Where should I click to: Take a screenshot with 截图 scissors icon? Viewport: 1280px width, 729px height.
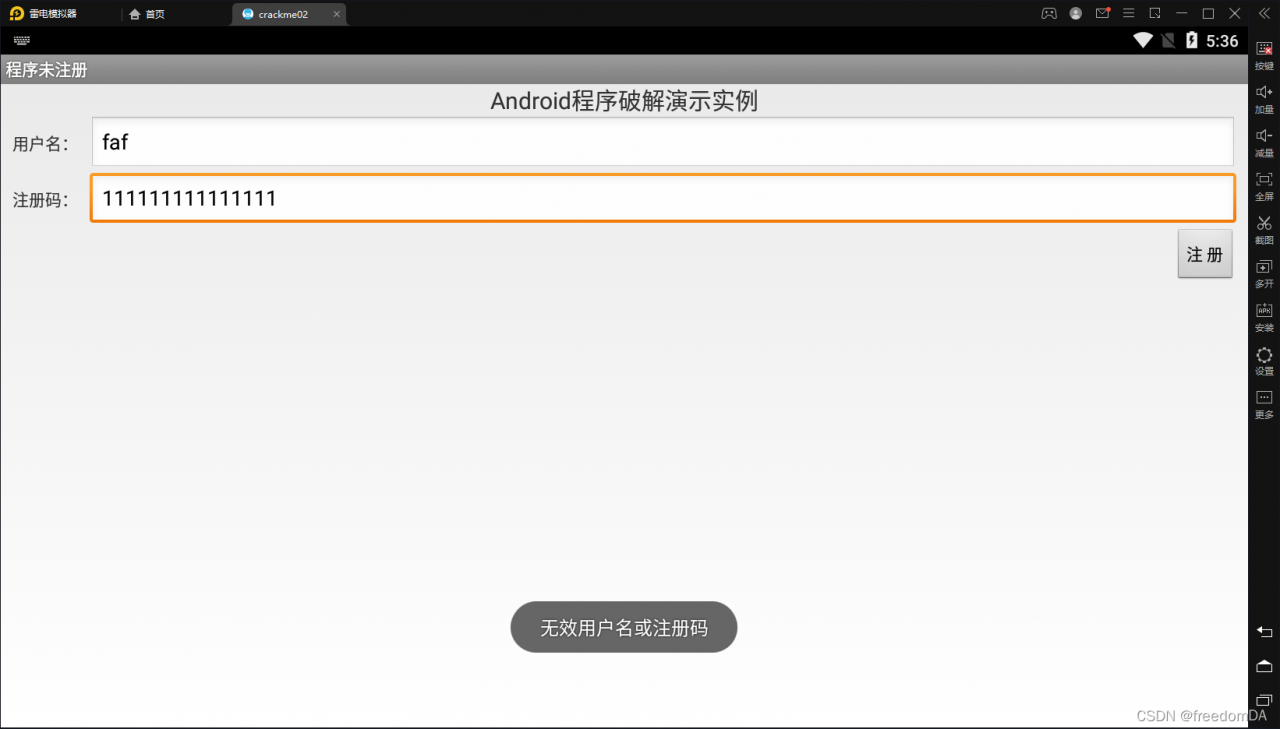1264,229
